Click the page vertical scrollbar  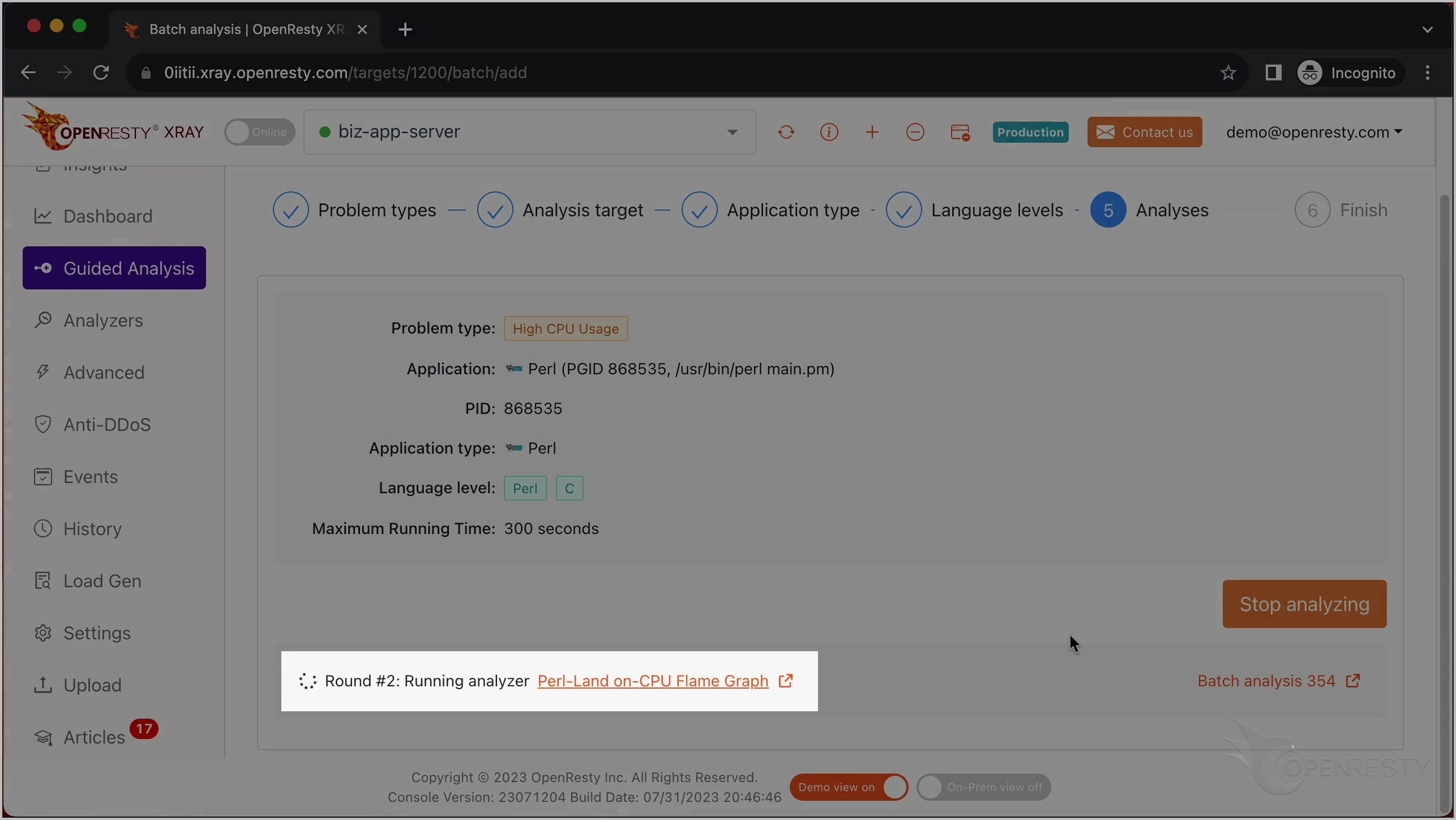point(1444,504)
